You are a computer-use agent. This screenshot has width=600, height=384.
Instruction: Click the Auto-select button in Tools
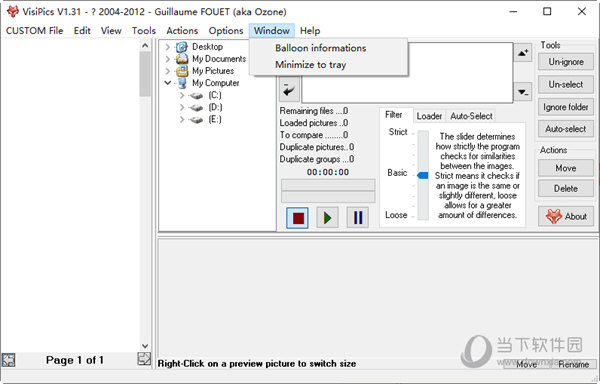566,129
